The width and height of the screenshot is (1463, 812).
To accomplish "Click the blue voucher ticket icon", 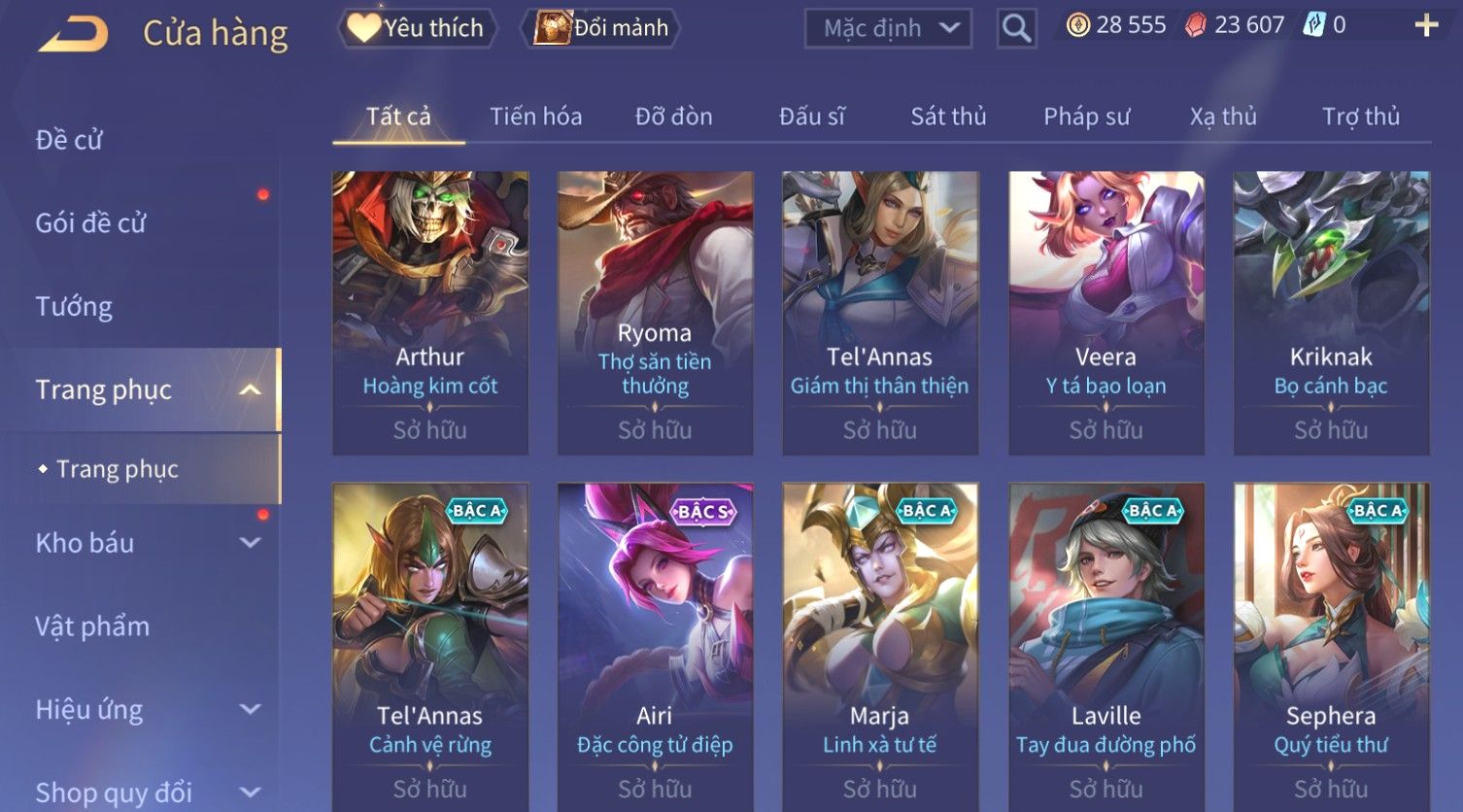I will (x=1313, y=25).
